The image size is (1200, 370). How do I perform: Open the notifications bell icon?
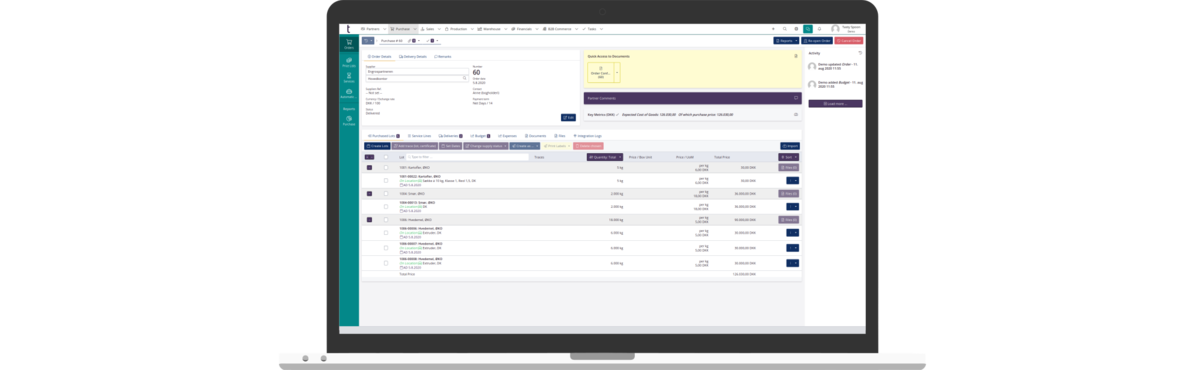tap(819, 29)
